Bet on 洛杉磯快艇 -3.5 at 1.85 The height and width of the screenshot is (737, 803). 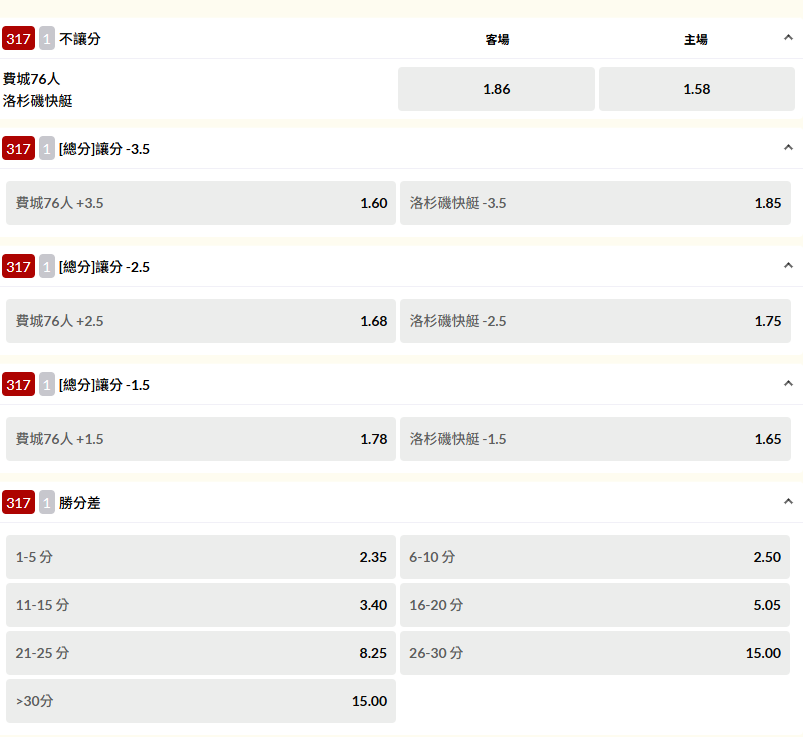(x=595, y=203)
